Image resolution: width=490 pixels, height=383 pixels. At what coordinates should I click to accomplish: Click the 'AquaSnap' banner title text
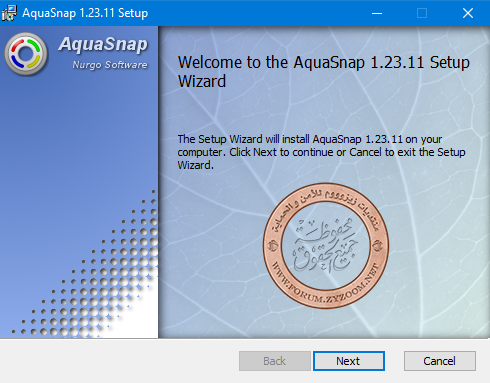point(103,44)
